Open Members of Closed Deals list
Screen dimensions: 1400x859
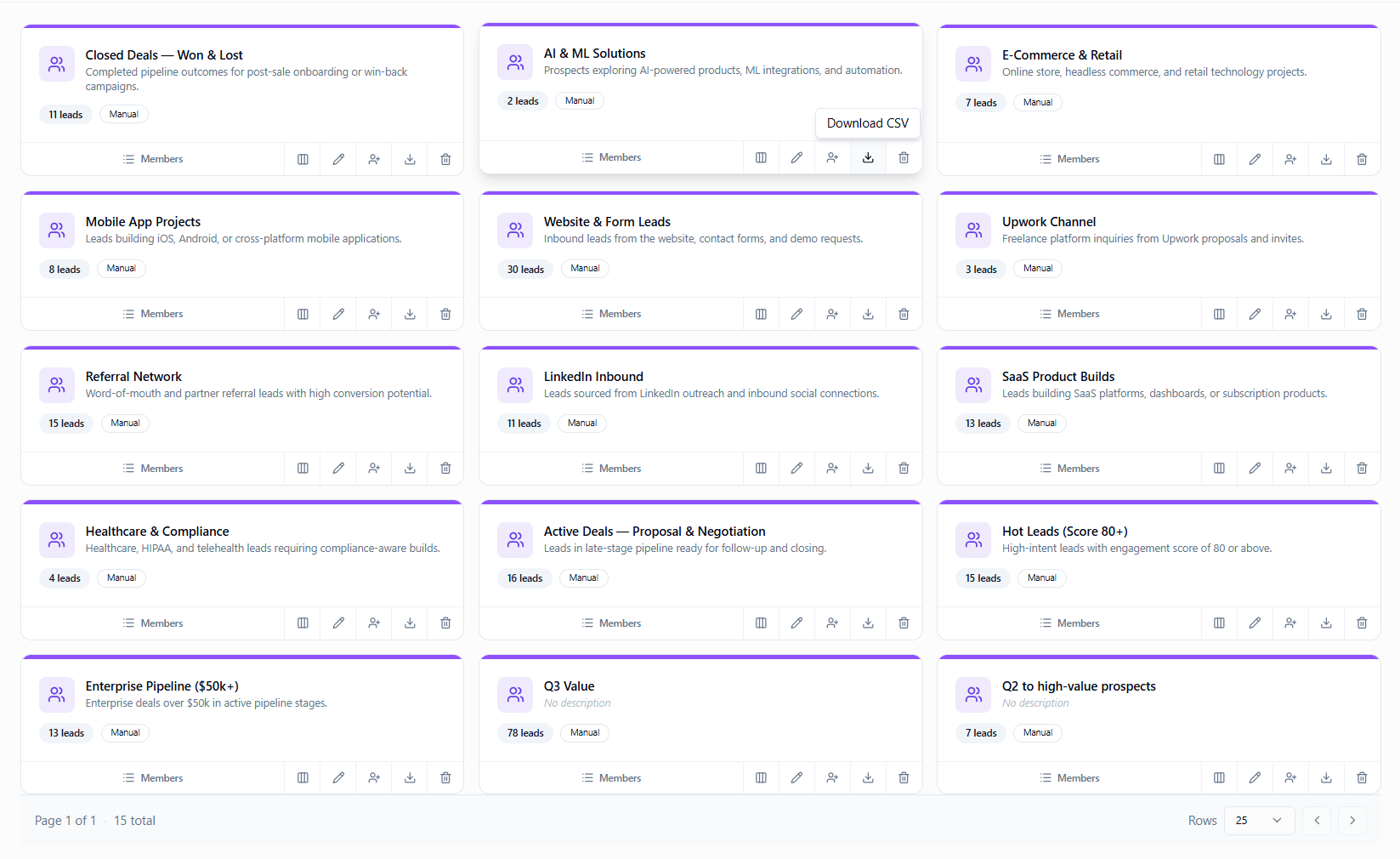point(153,159)
